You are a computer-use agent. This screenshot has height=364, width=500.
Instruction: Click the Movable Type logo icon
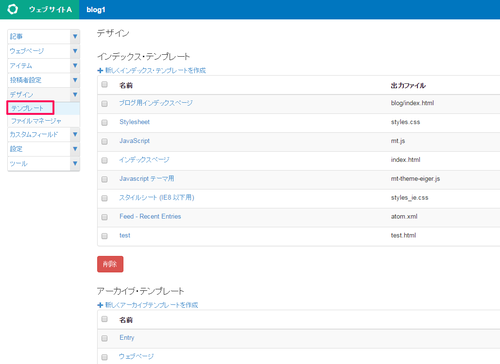coord(13,9)
